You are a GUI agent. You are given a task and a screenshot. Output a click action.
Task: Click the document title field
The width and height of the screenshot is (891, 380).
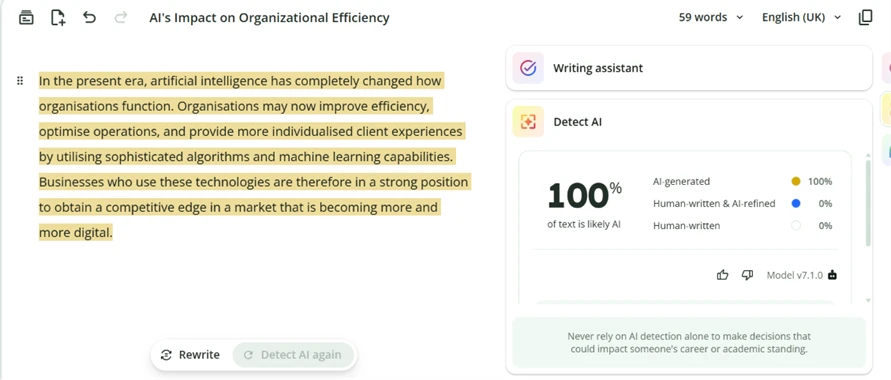coord(269,18)
